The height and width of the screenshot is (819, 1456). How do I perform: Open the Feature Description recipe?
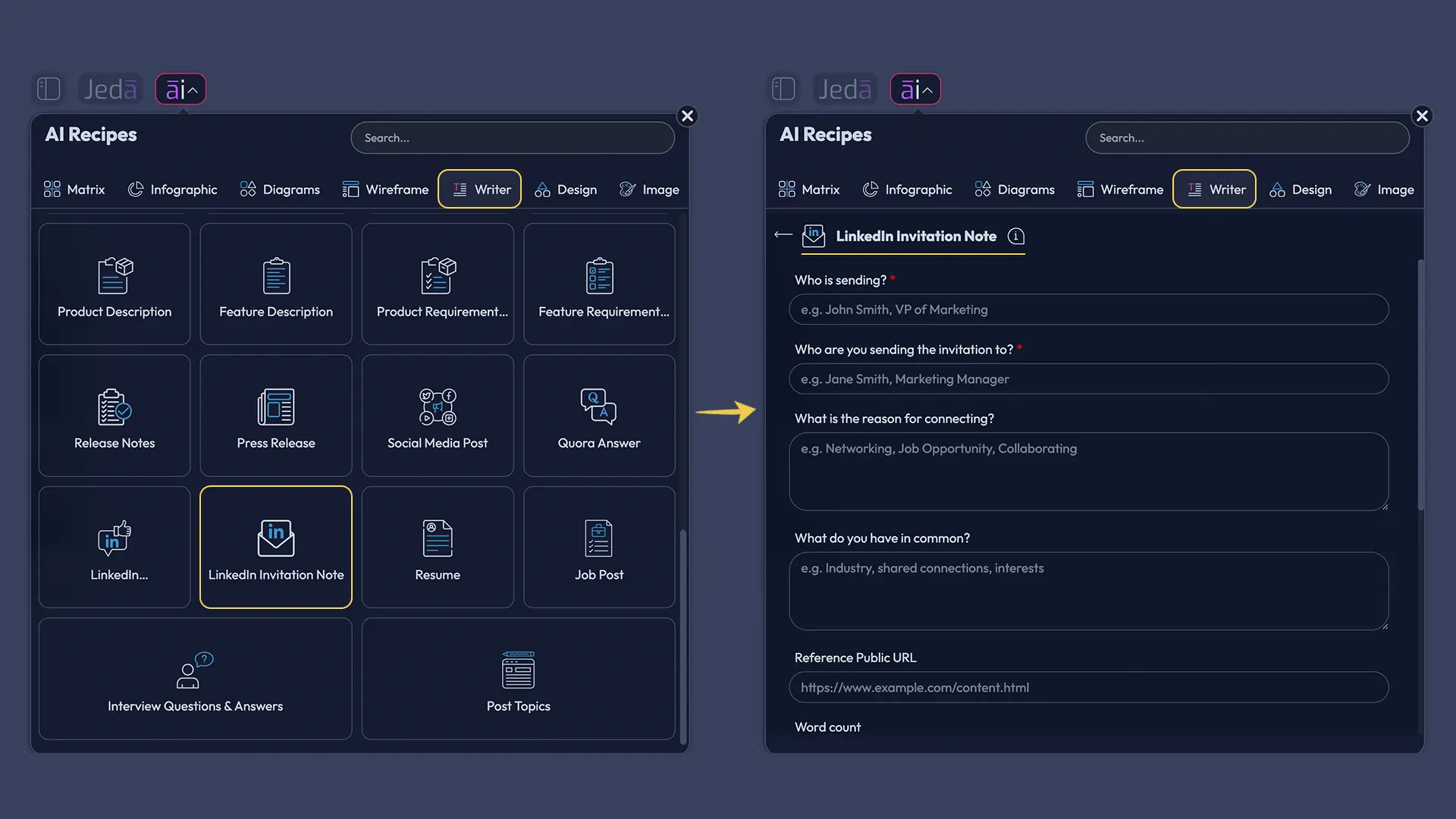click(276, 284)
